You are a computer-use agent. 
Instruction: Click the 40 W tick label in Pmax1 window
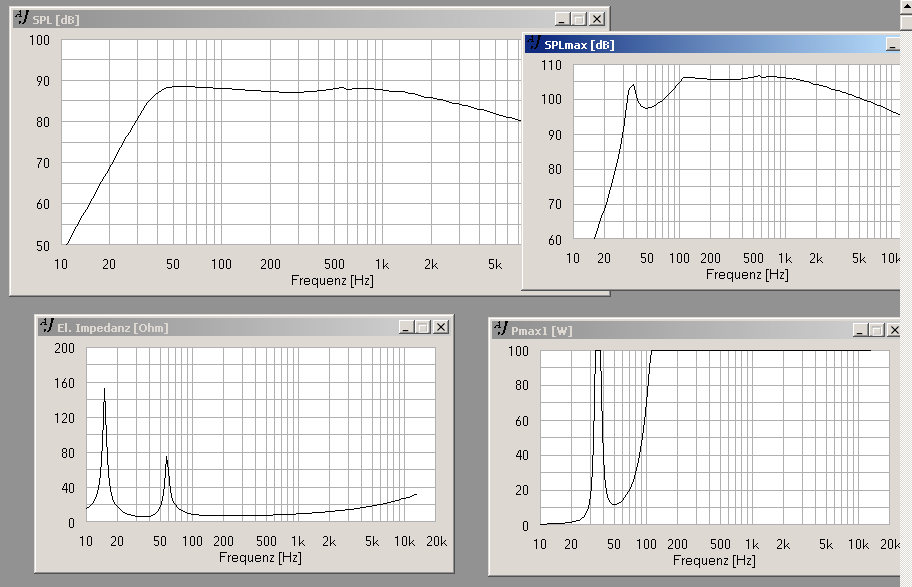coord(522,456)
